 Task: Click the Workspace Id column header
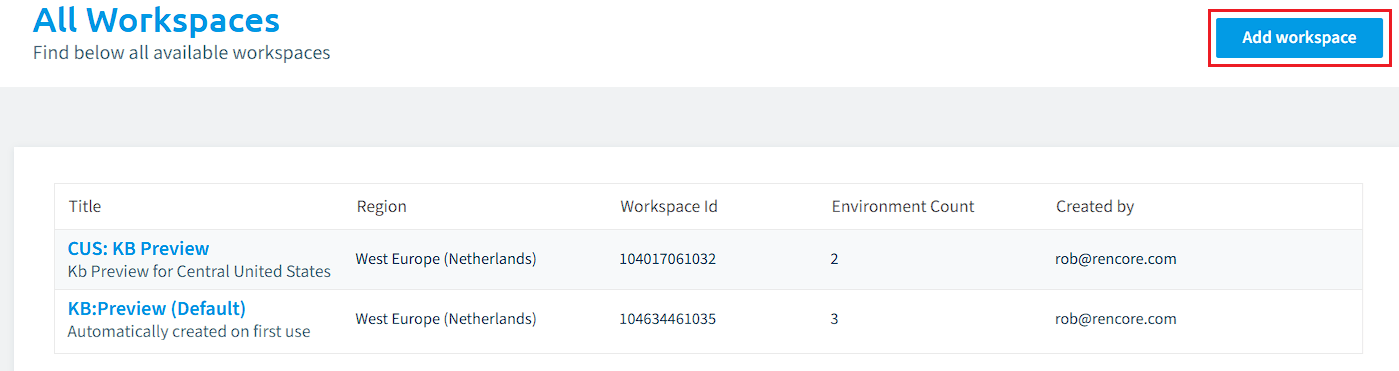tap(669, 206)
